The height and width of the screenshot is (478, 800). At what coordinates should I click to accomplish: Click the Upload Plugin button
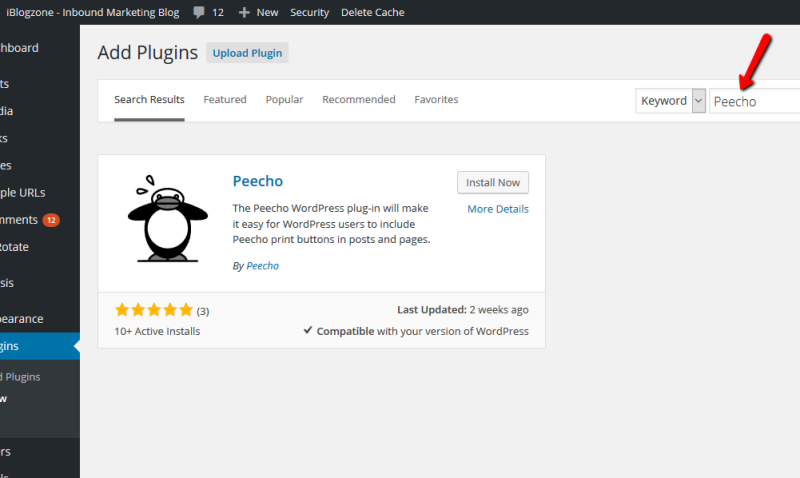click(247, 53)
